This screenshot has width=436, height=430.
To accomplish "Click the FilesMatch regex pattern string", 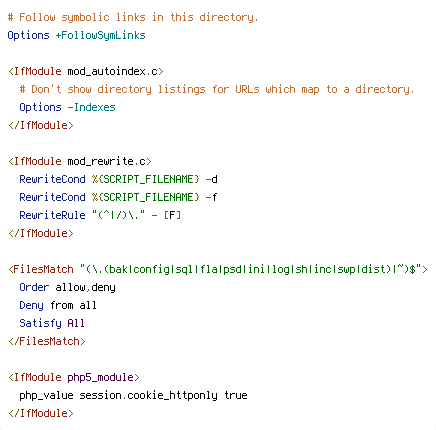I will 251,269.
